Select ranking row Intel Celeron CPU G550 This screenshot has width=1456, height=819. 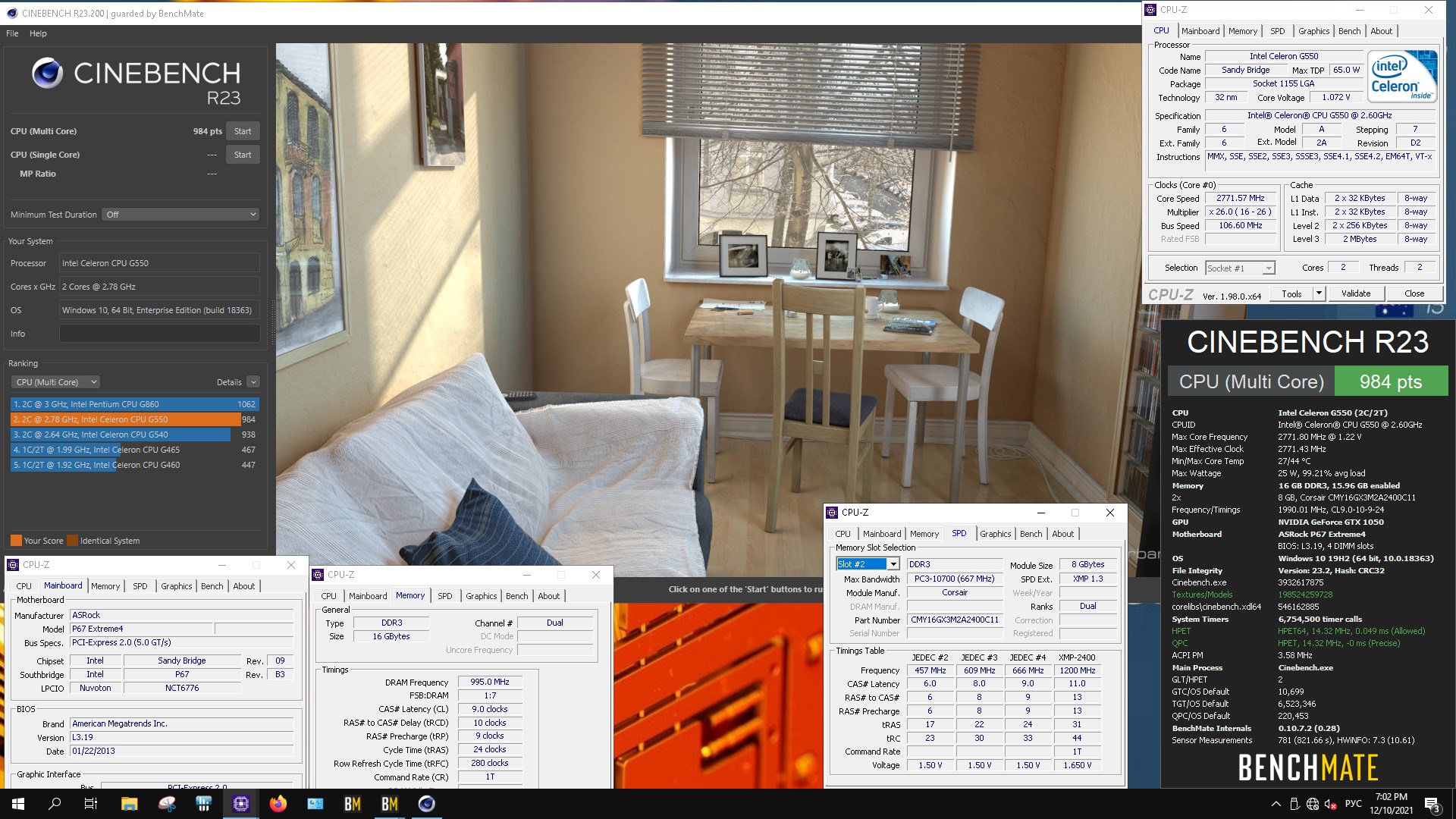point(134,419)
